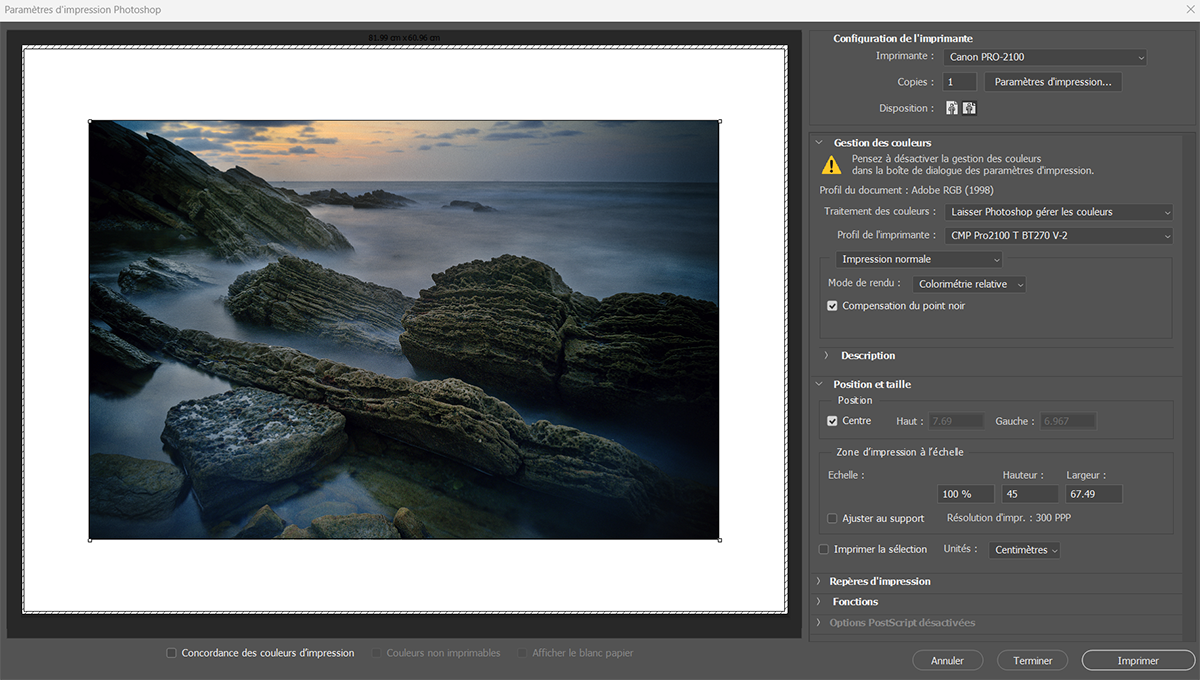Image resolution: width=1200 pixels, height=680 pixels.
Task: Select landscape orientation layout icon
Action: point(969,108)
